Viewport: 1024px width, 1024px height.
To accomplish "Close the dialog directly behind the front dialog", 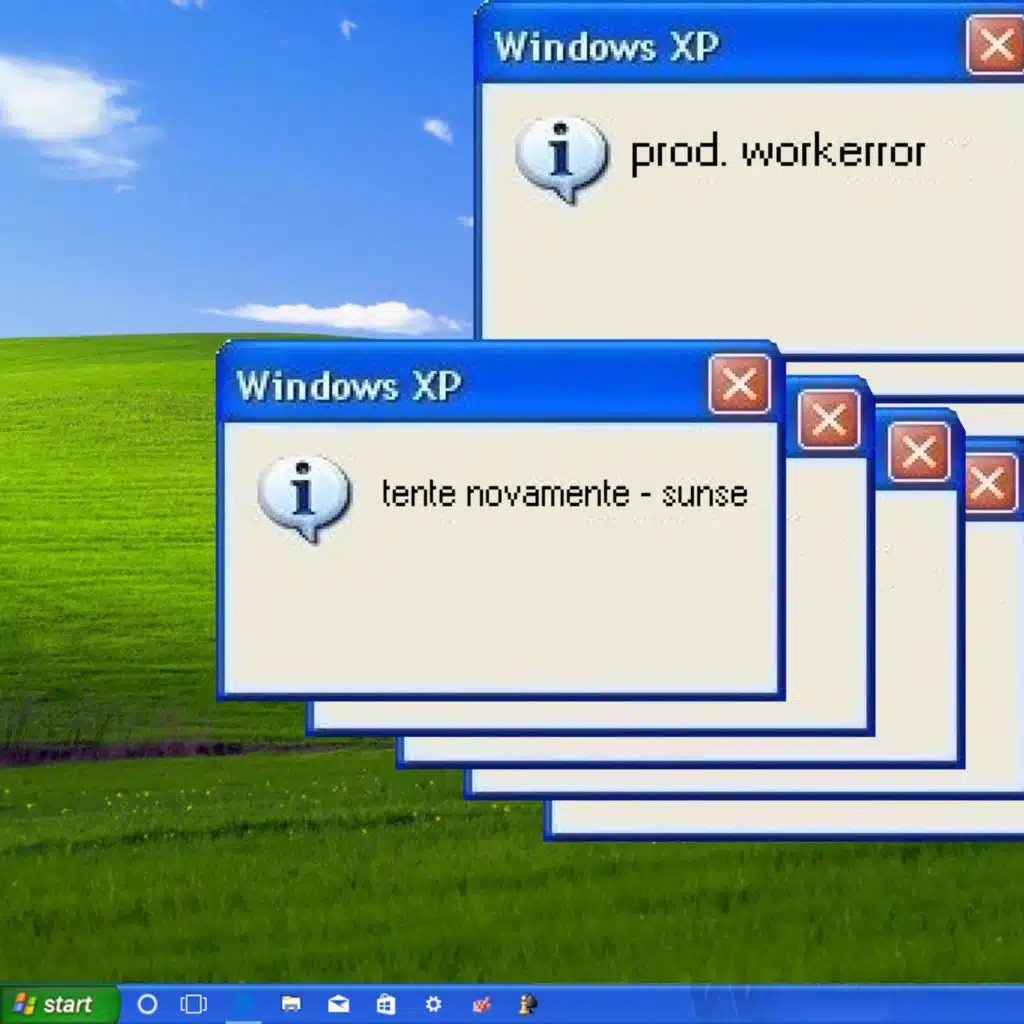I will (829, 419).
